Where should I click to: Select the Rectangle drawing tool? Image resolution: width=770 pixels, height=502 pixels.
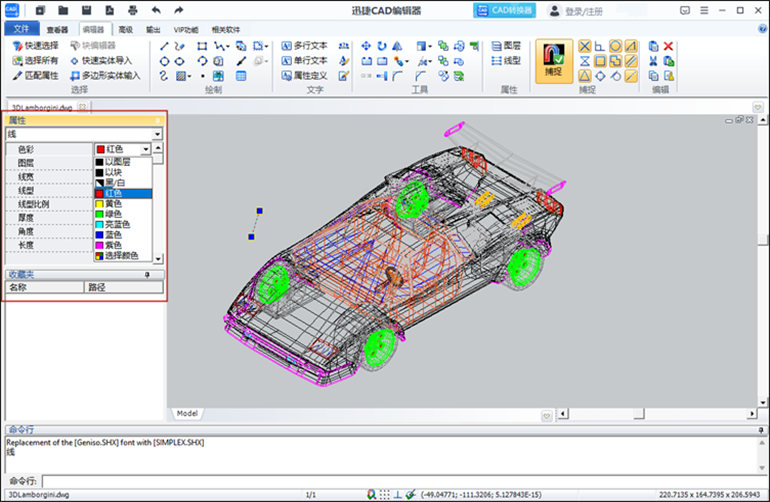(x=202, y=46)
